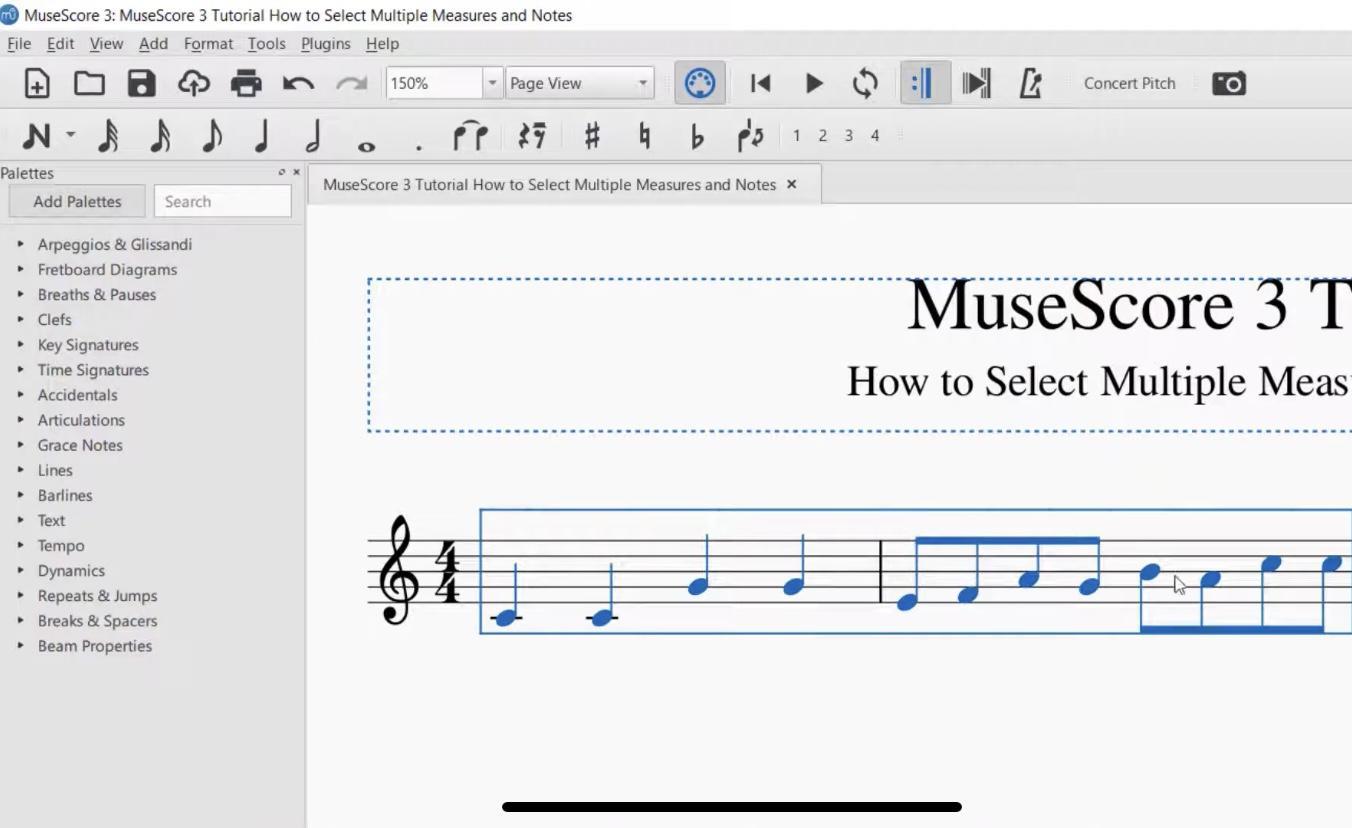This screenshot has height=828, width=1352.
Task: Select voice 2
Action: click(822, 135)
